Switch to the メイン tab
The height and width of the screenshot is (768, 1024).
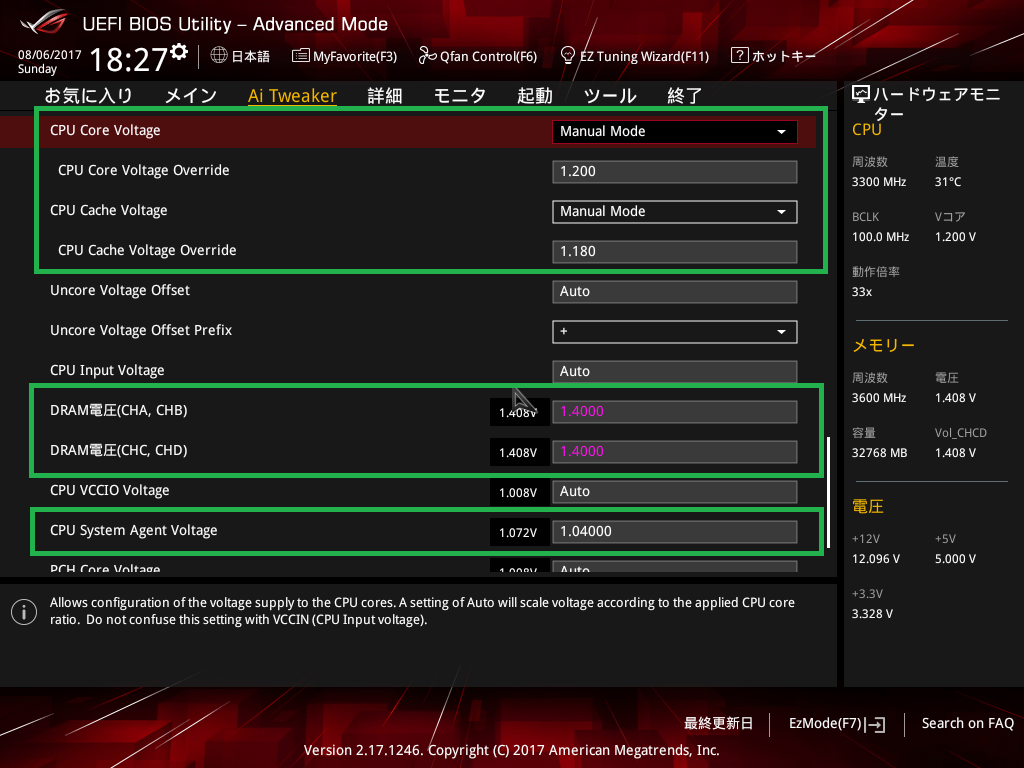click(x=191, y=96)
